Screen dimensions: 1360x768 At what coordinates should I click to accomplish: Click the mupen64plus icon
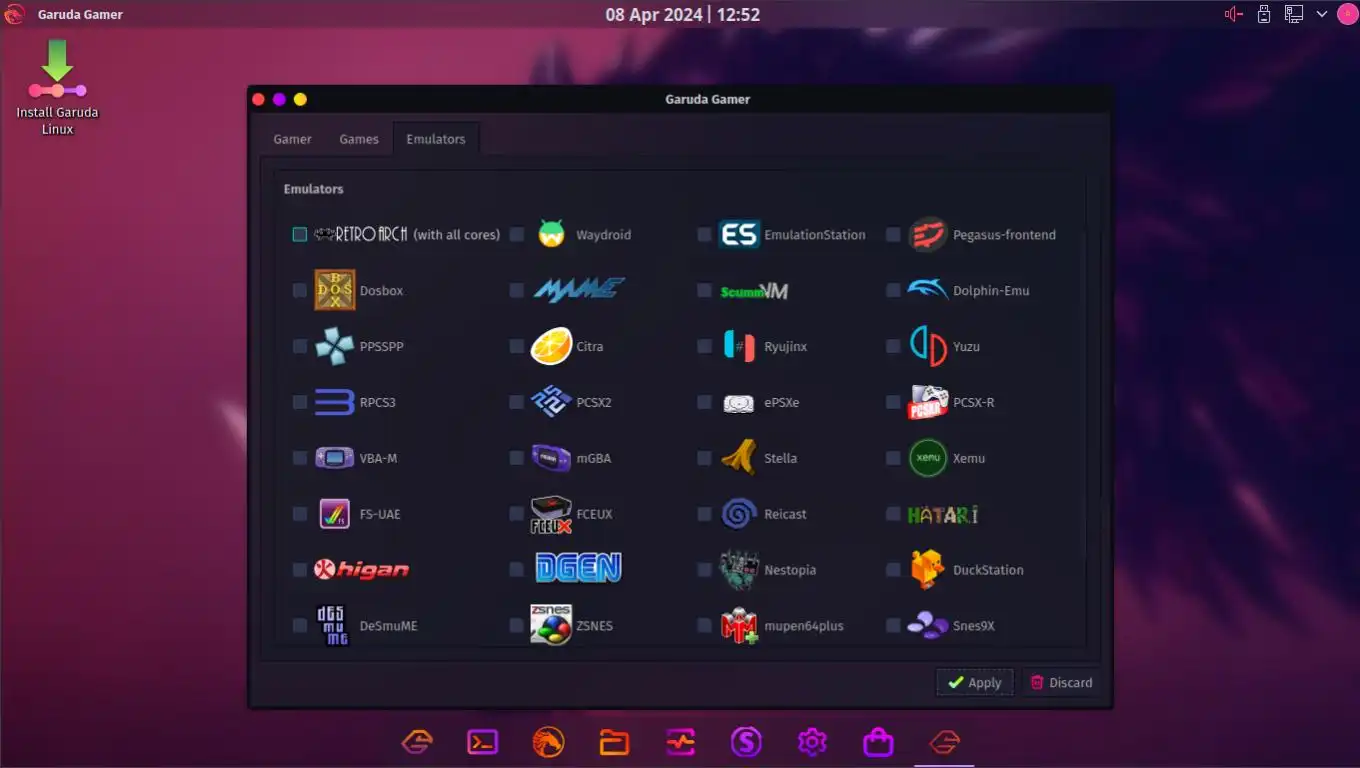739,626
